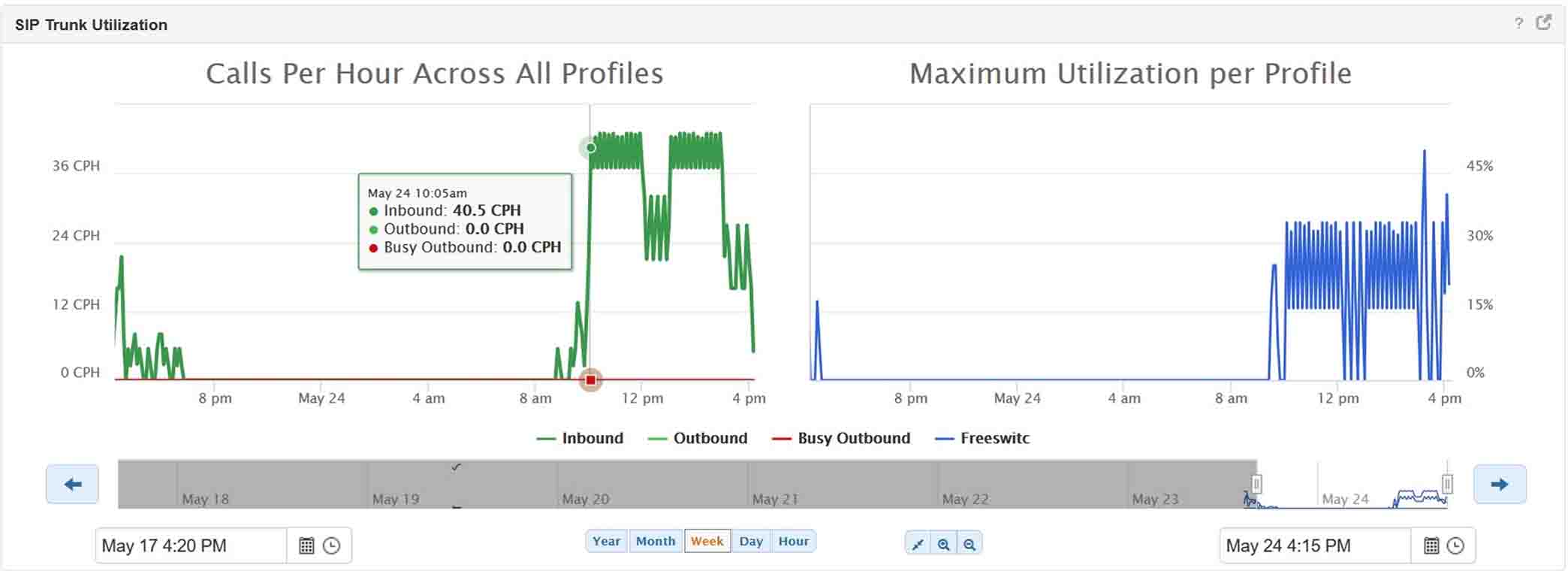Click the reset zoom arrows icon
This screenshot has height=571, width=1568.
[918, 545]
